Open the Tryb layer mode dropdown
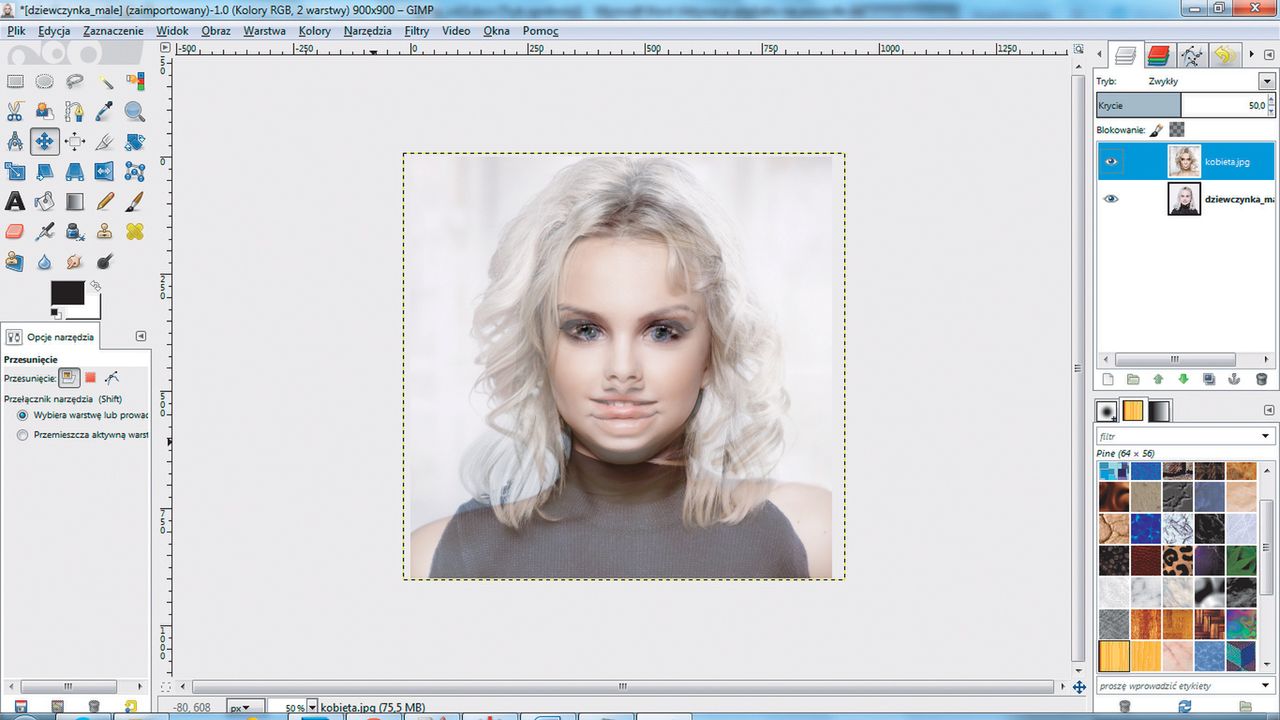Image resolution: width=1280 pixels, height=720 pixels. [1267, 81]
